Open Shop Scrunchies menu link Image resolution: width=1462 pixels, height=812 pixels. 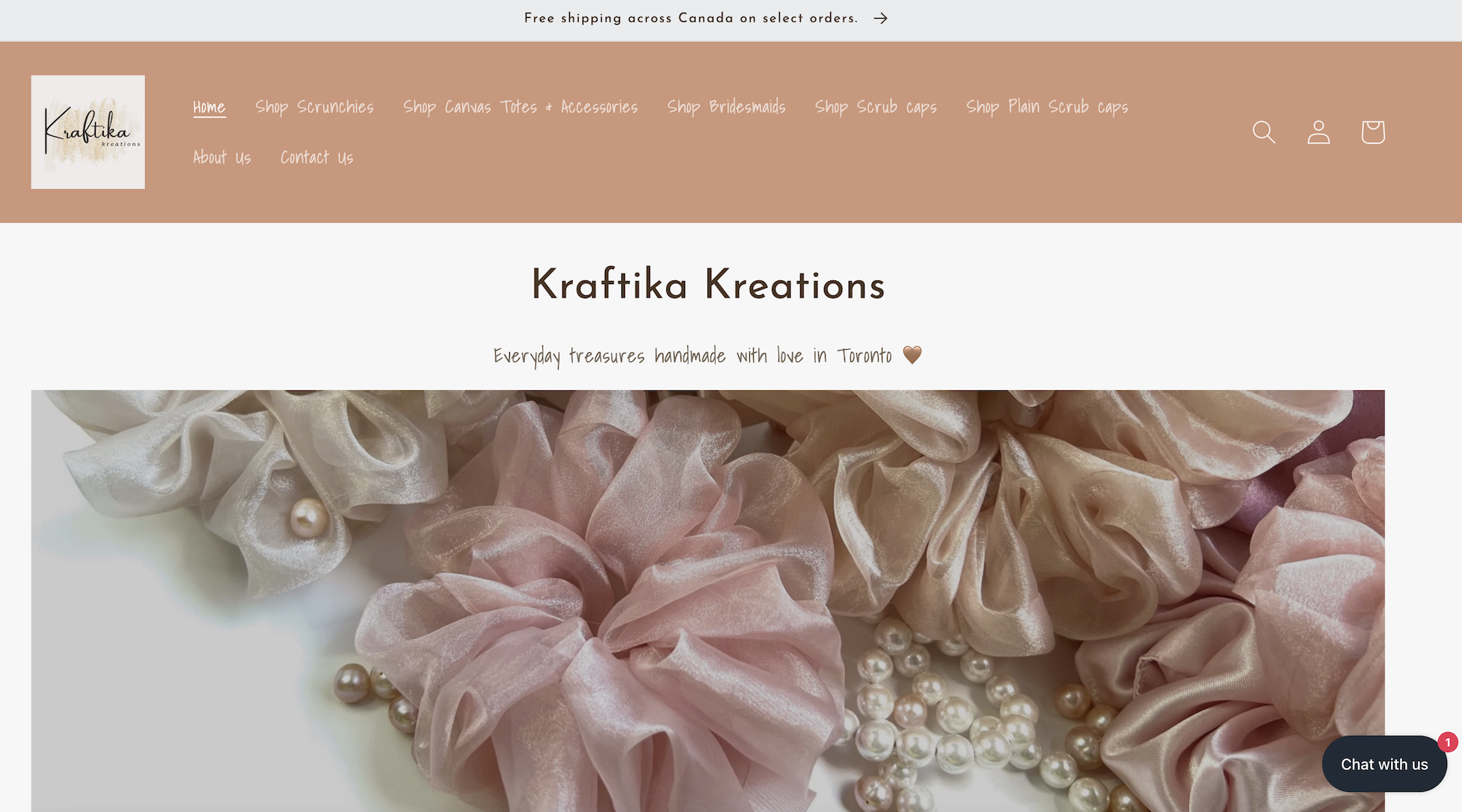click(x=314, y=107)
